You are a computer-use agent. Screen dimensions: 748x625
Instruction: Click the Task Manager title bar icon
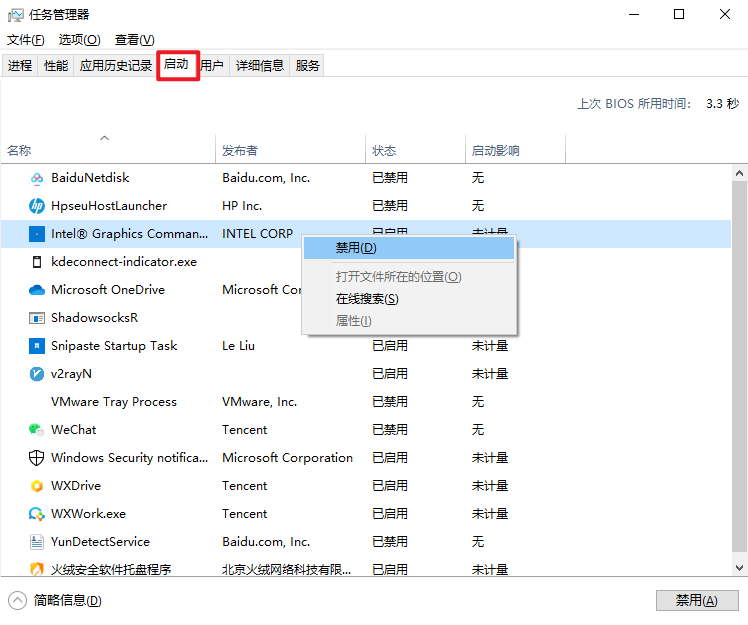[x=15, y=15]
